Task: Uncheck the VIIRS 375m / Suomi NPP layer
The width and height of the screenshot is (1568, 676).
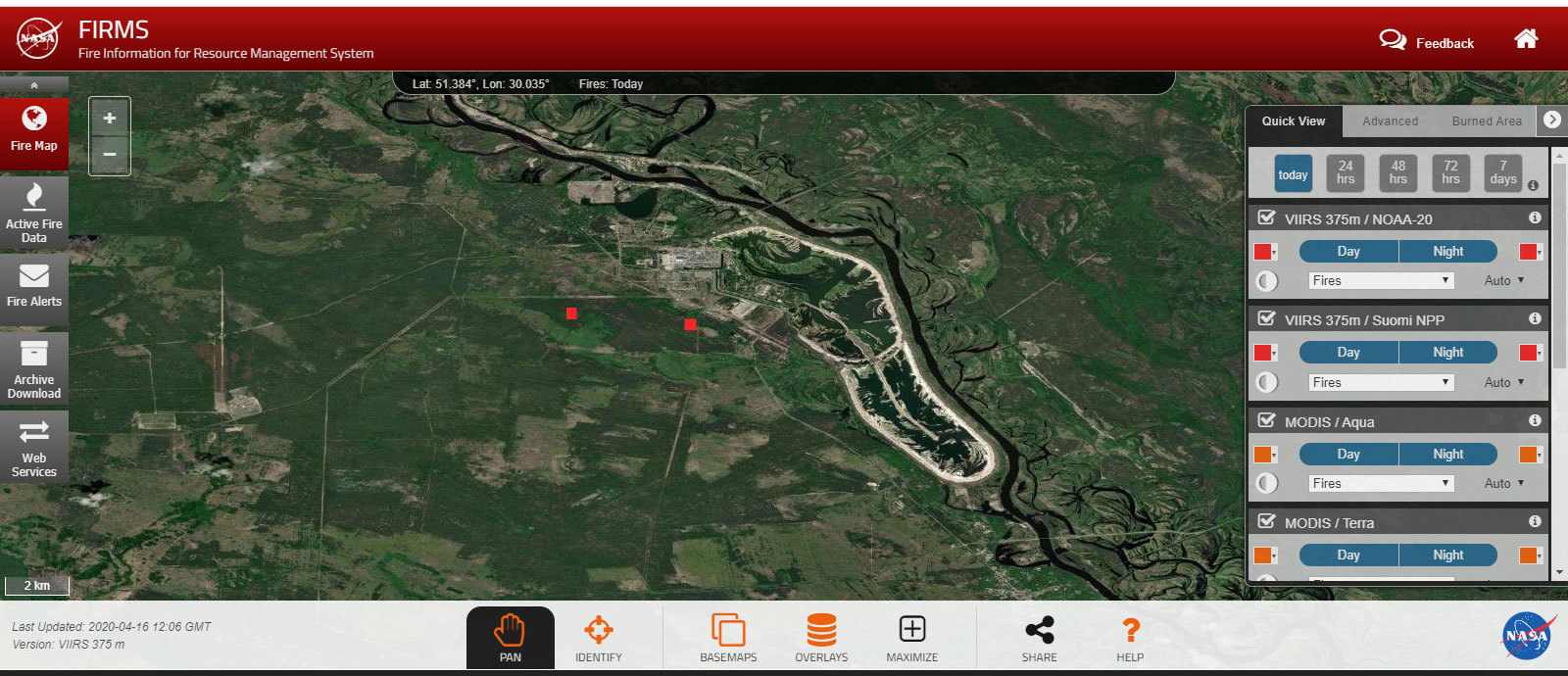Action: click(x=1266, y=318)
